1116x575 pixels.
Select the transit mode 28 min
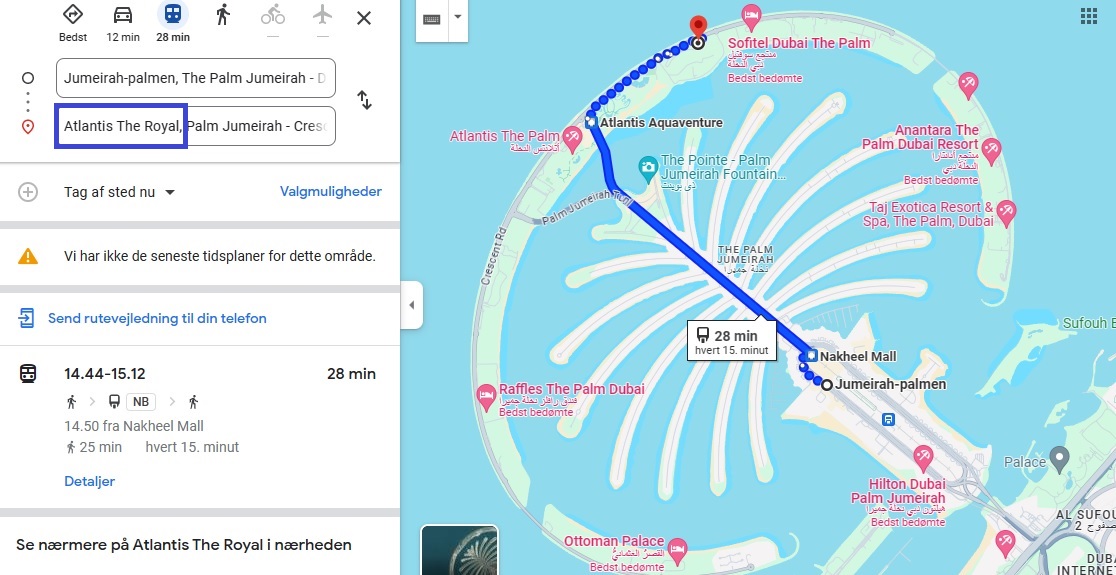[173, 22]
